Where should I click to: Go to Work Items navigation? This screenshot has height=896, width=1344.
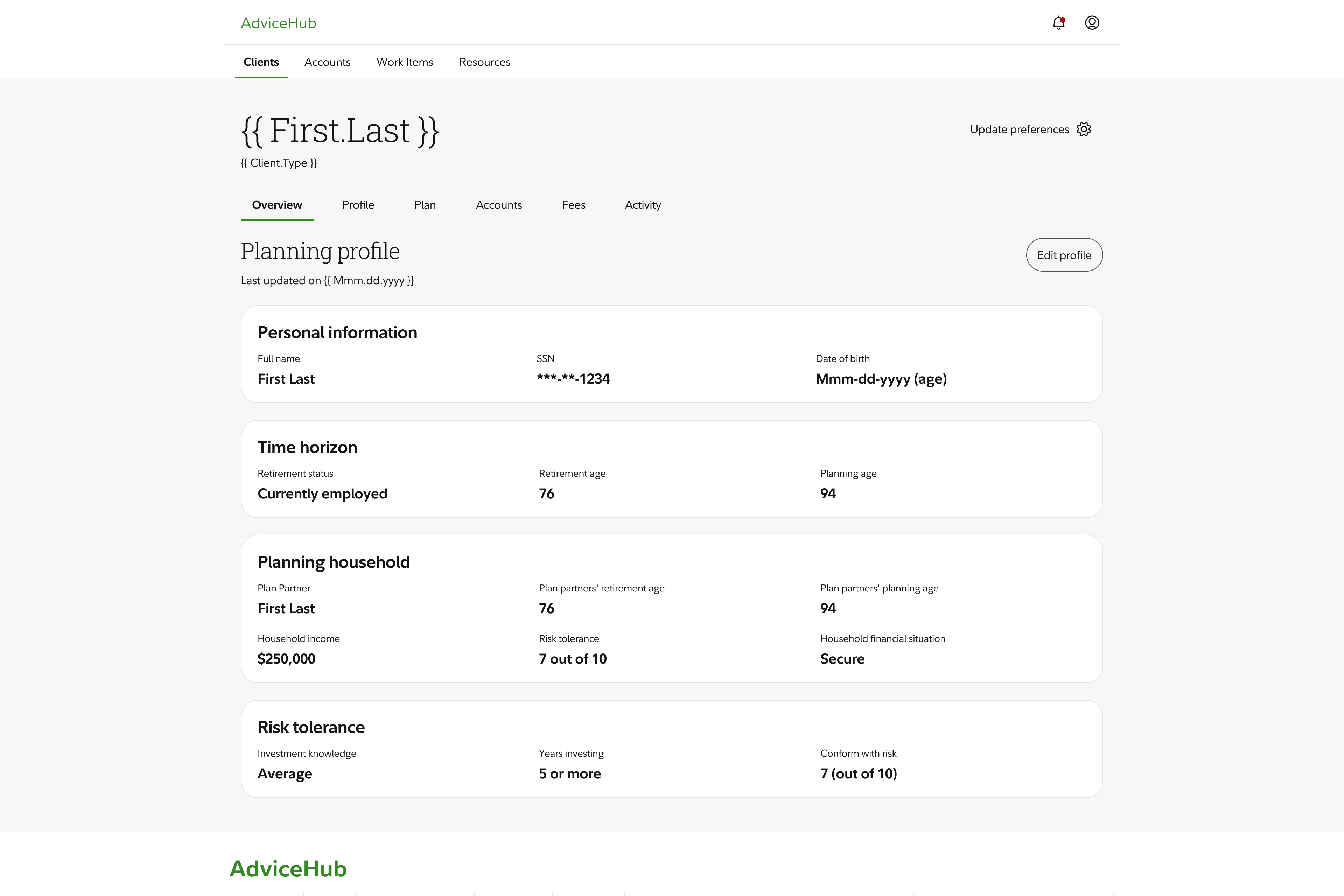coord(405,62)
